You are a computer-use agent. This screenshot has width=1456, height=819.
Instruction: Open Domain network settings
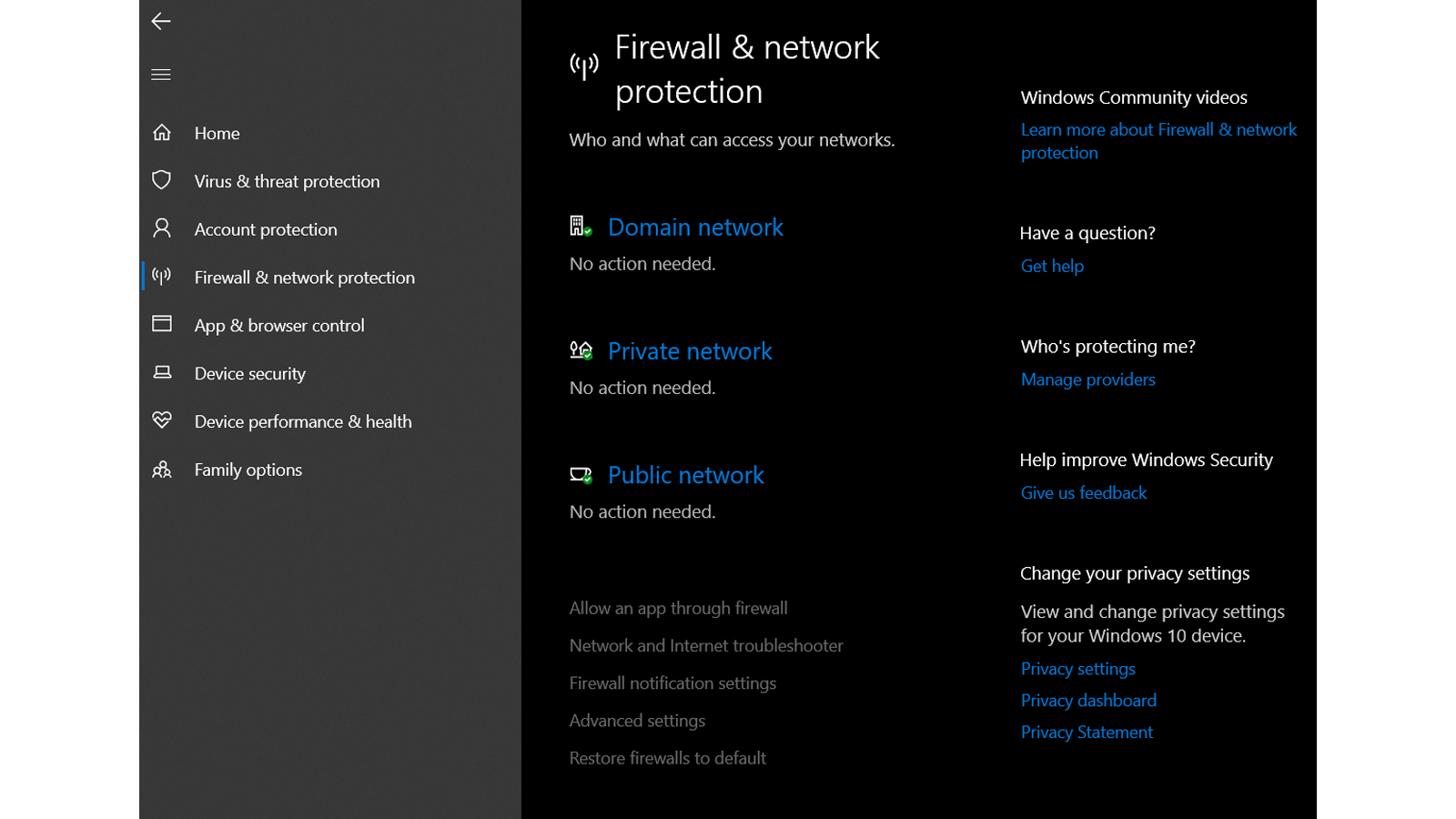(695, 227)
